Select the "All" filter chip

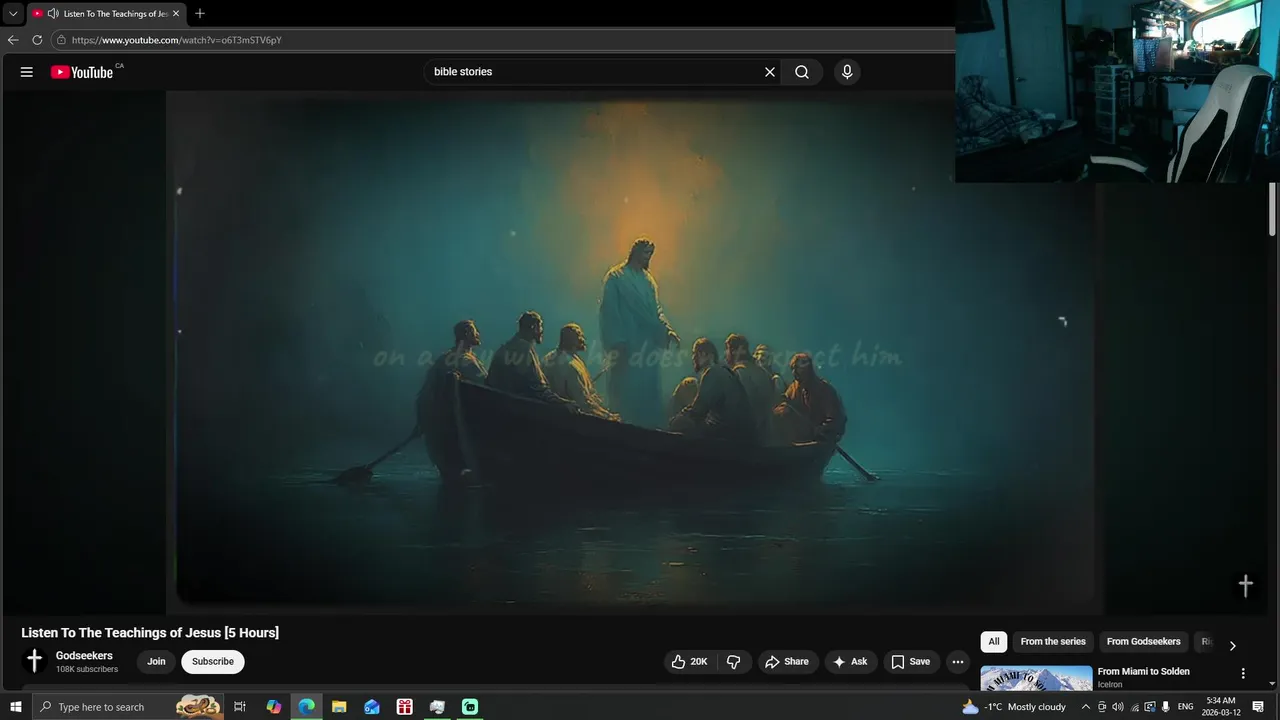[994, 642]
